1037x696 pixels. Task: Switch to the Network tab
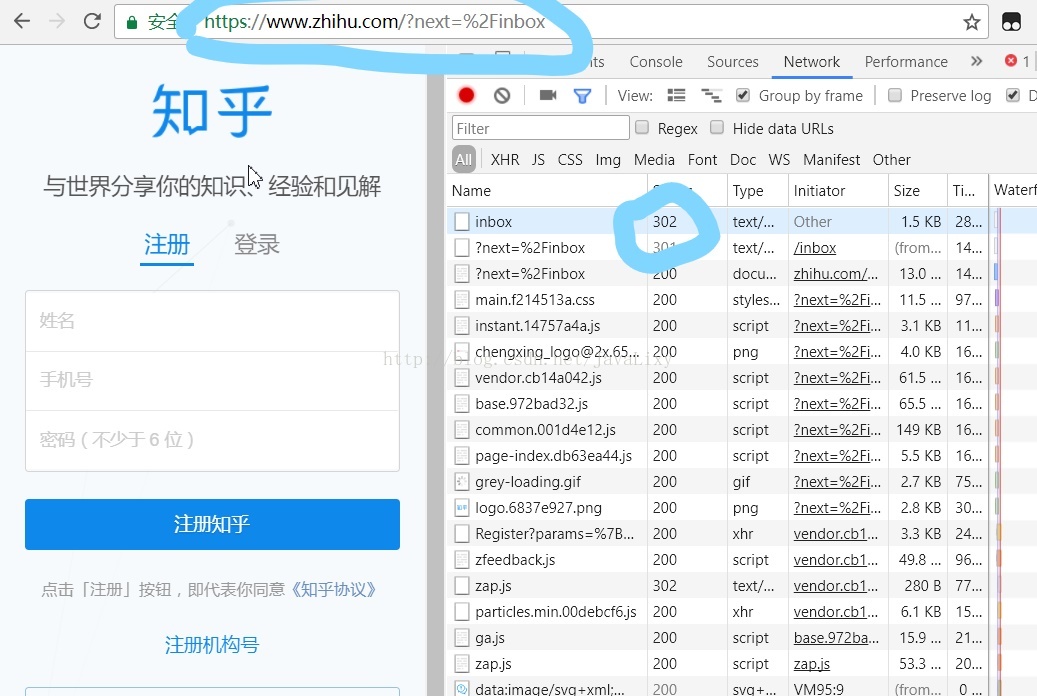point(811,62)
